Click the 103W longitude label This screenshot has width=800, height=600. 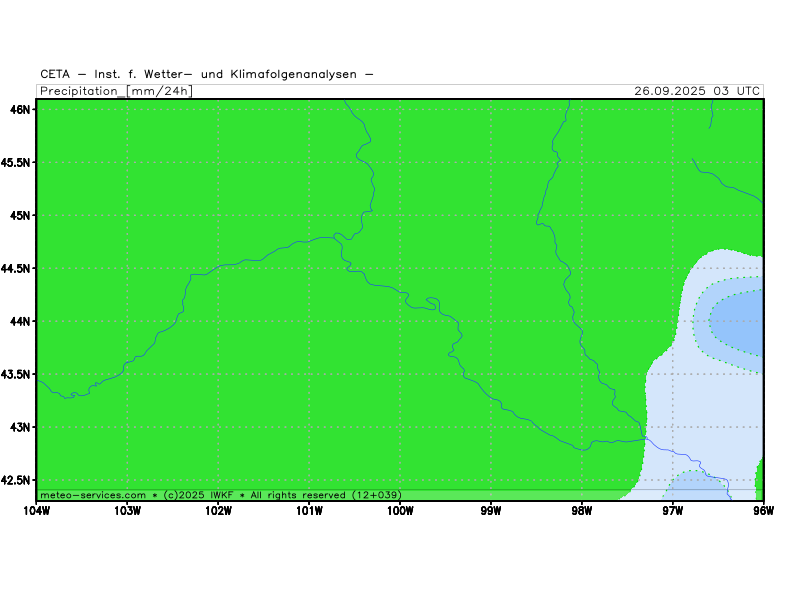coord(128,511)
